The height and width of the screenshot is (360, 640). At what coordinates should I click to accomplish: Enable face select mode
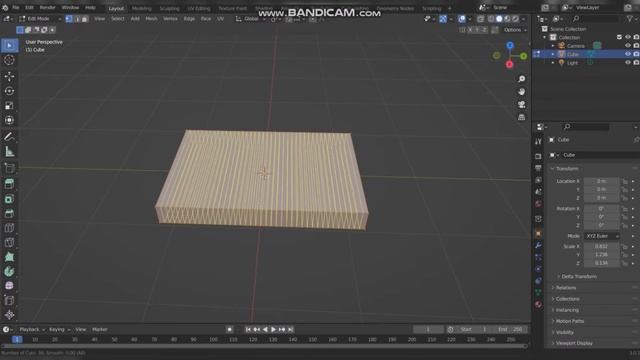click(x=85, y=19)
